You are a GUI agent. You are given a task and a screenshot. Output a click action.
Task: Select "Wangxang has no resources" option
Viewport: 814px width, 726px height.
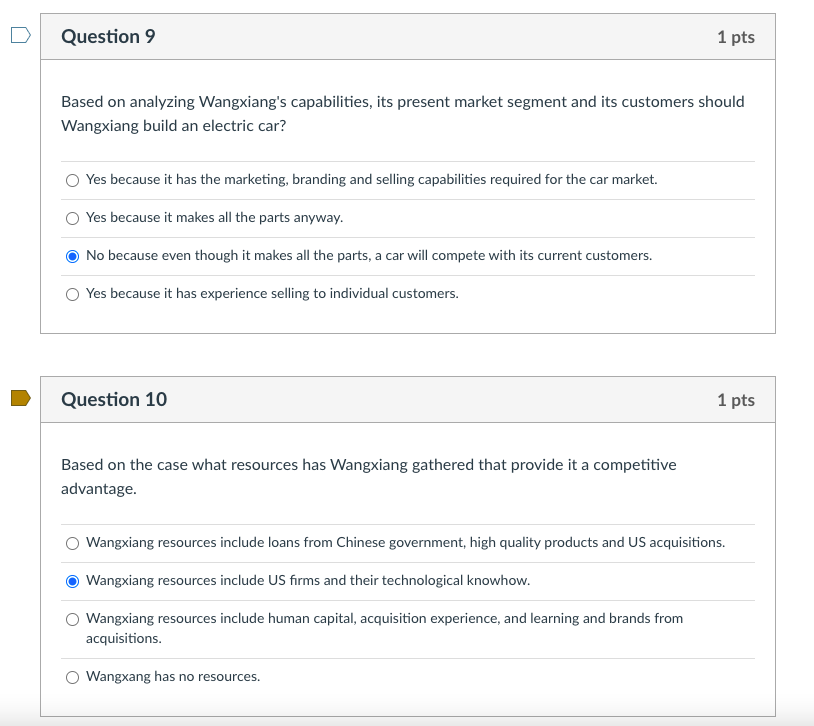(x=72, y=677)
